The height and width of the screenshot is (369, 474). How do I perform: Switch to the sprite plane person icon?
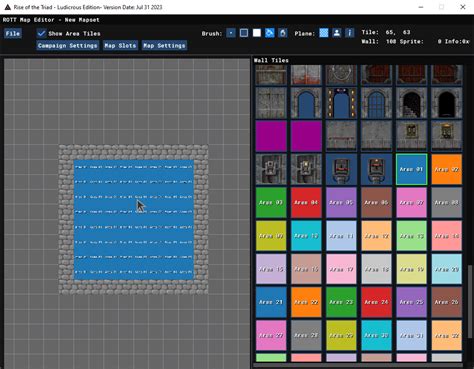(337, 33)
